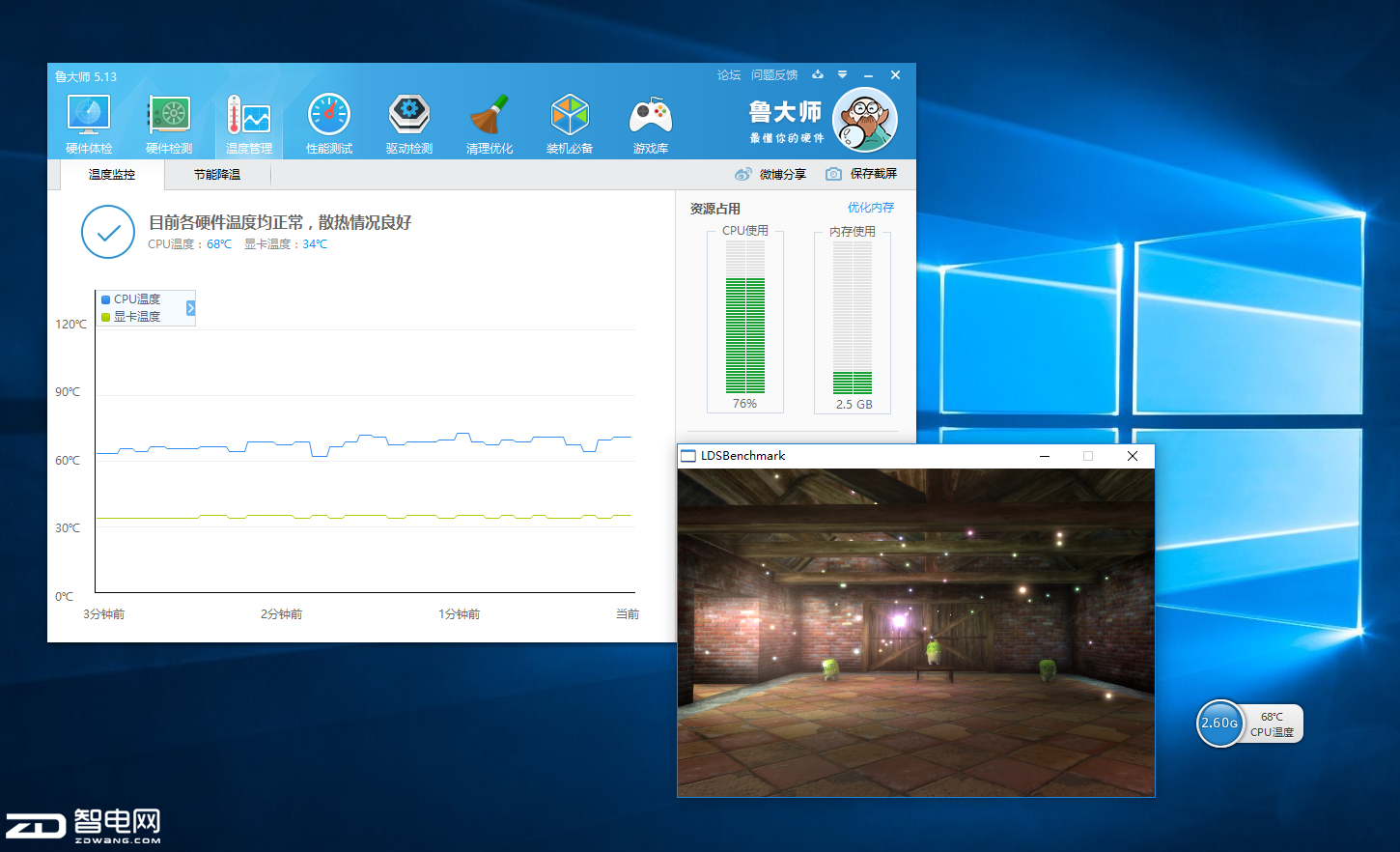Click the 资源占用 panel heading
Screen dimensions: 1400x852
click(x=715, y=209)
